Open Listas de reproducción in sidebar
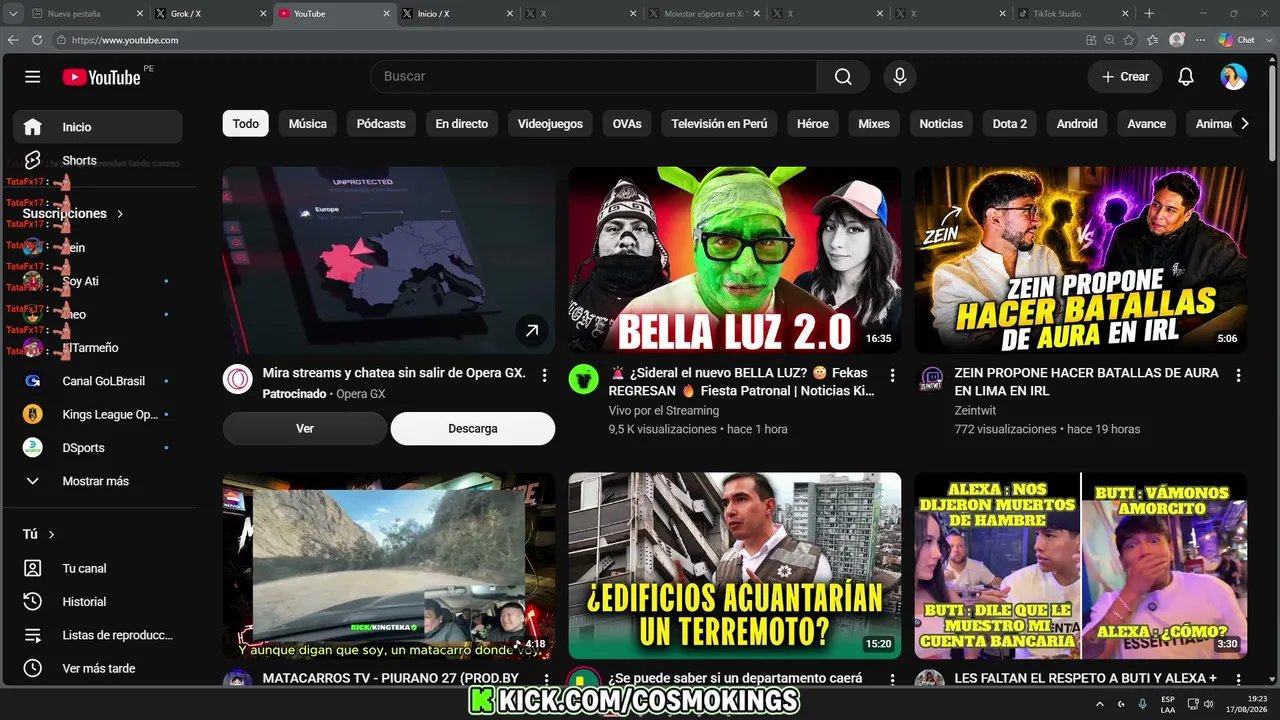1280x720 pixels. [98, 635]
